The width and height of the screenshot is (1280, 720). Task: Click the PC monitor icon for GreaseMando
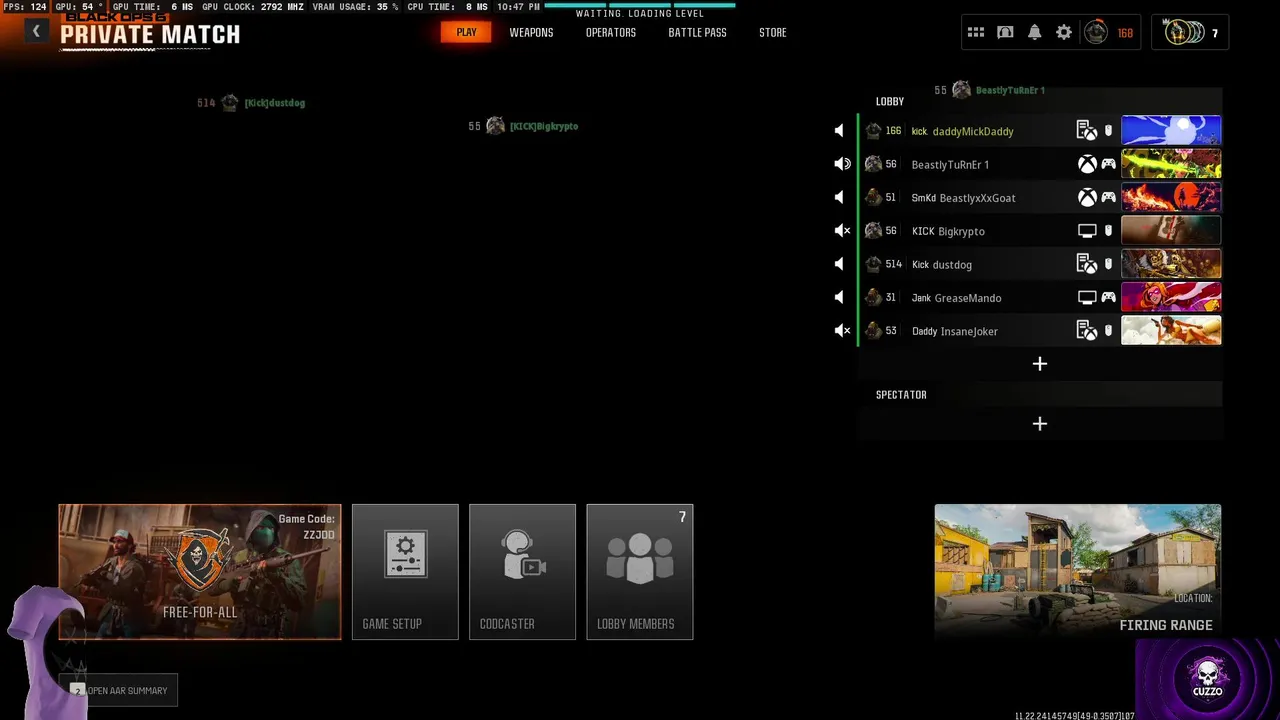1087,298
